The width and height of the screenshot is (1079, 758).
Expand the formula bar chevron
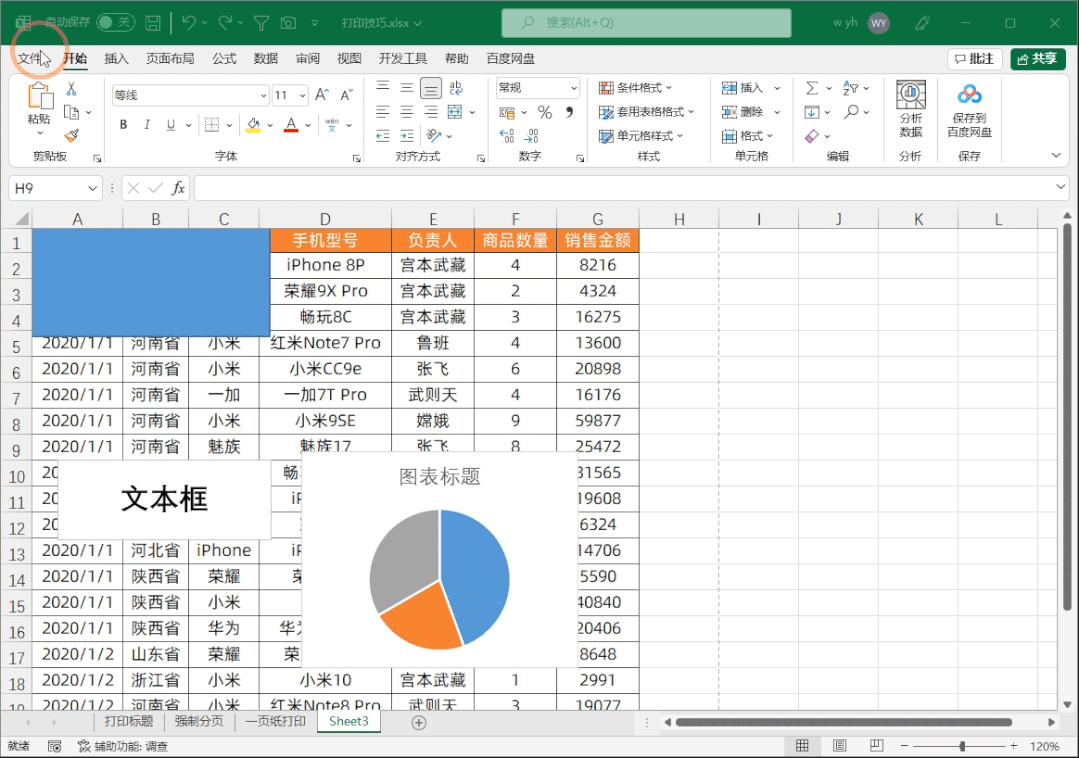[x=1060, y=186]
